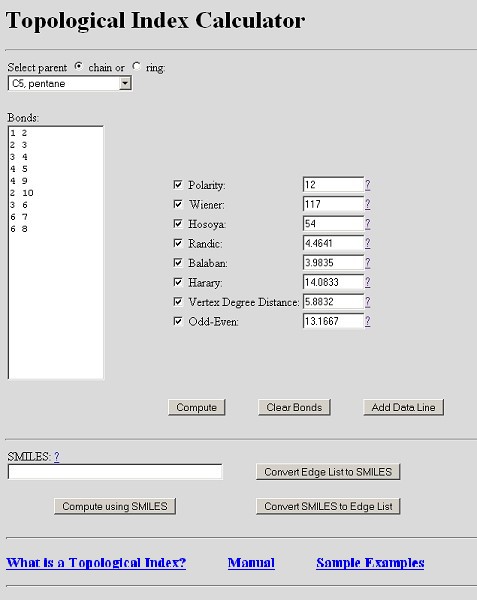Screen dimensions: 477x600
Task: Toggle the Hosoya index checkbox
Action: 178,223
